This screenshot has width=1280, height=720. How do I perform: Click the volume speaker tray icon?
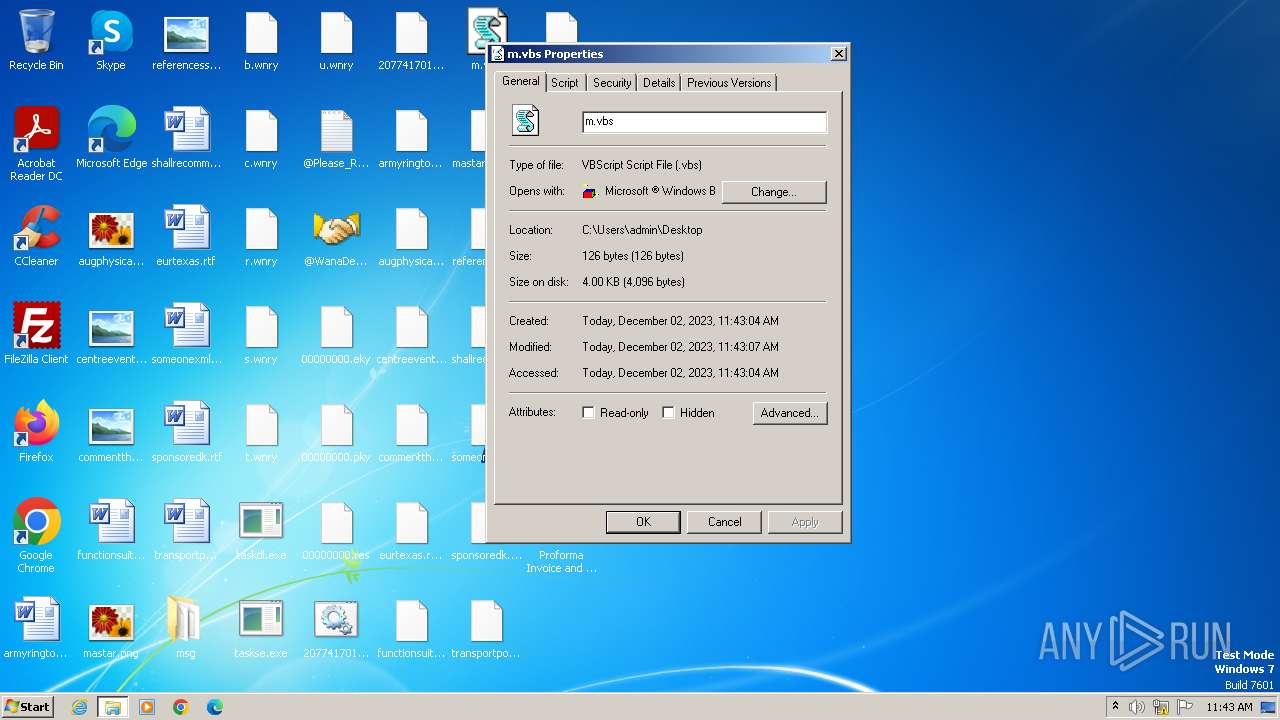pyautogui.click(x=1137, y=707)
